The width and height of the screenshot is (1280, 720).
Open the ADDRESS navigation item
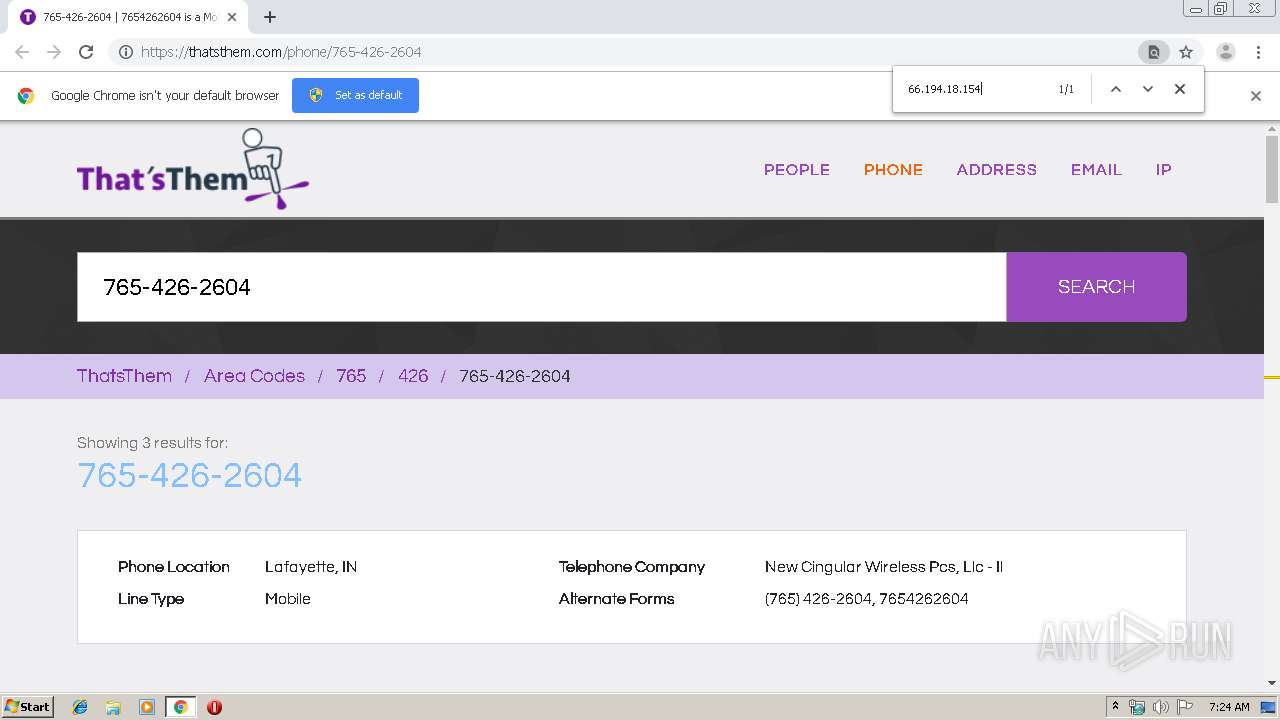(997, 170)
